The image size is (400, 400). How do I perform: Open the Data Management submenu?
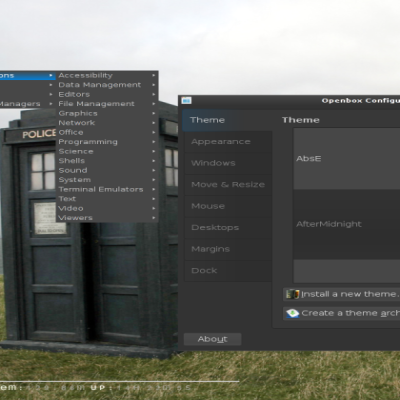107,85
